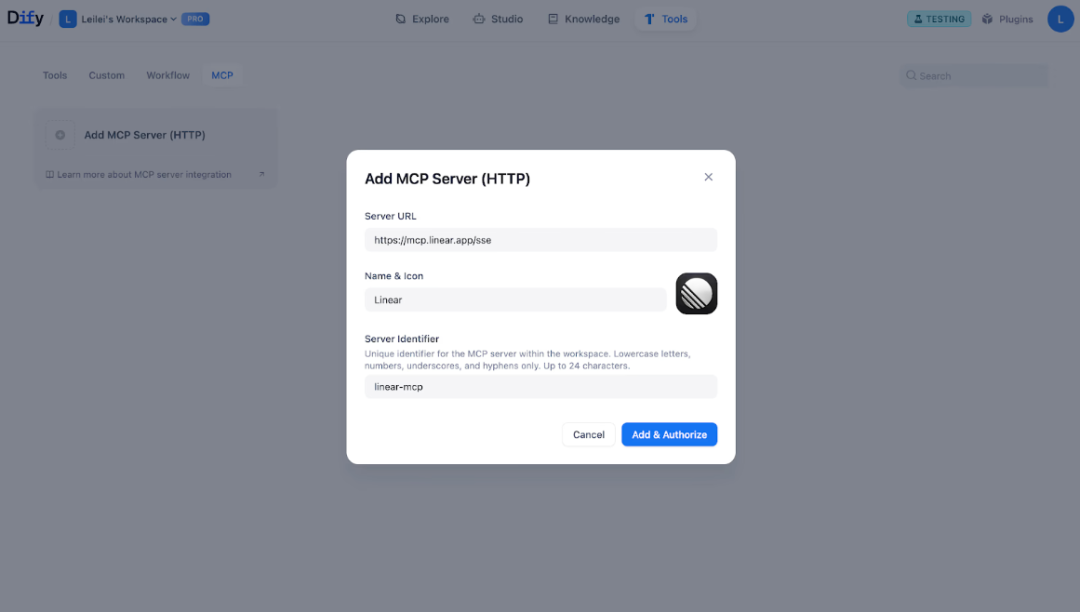Viewport: 1080px width, 612px height.
Task: Switch to the Explore section
Action: click(422, 19)
